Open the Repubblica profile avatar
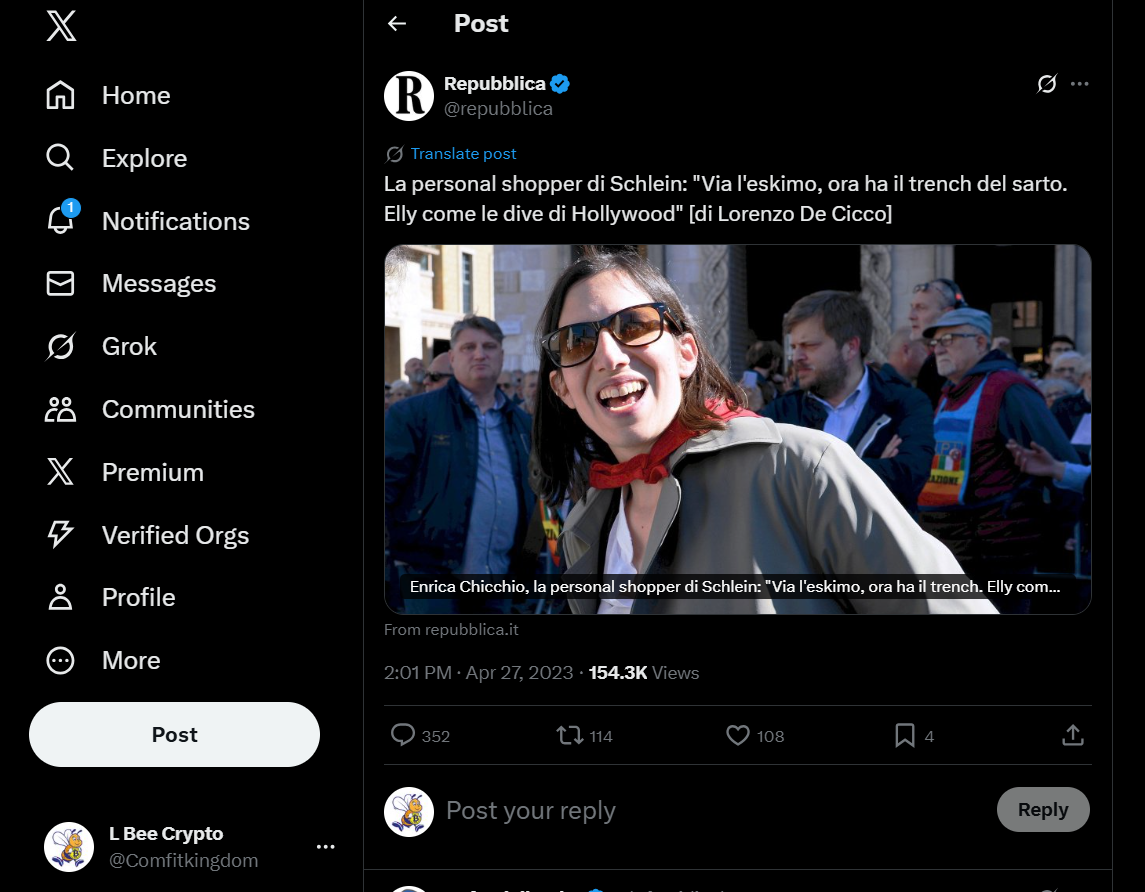The height and width of the screenshot is (892, 1145). tap(409, 96)
